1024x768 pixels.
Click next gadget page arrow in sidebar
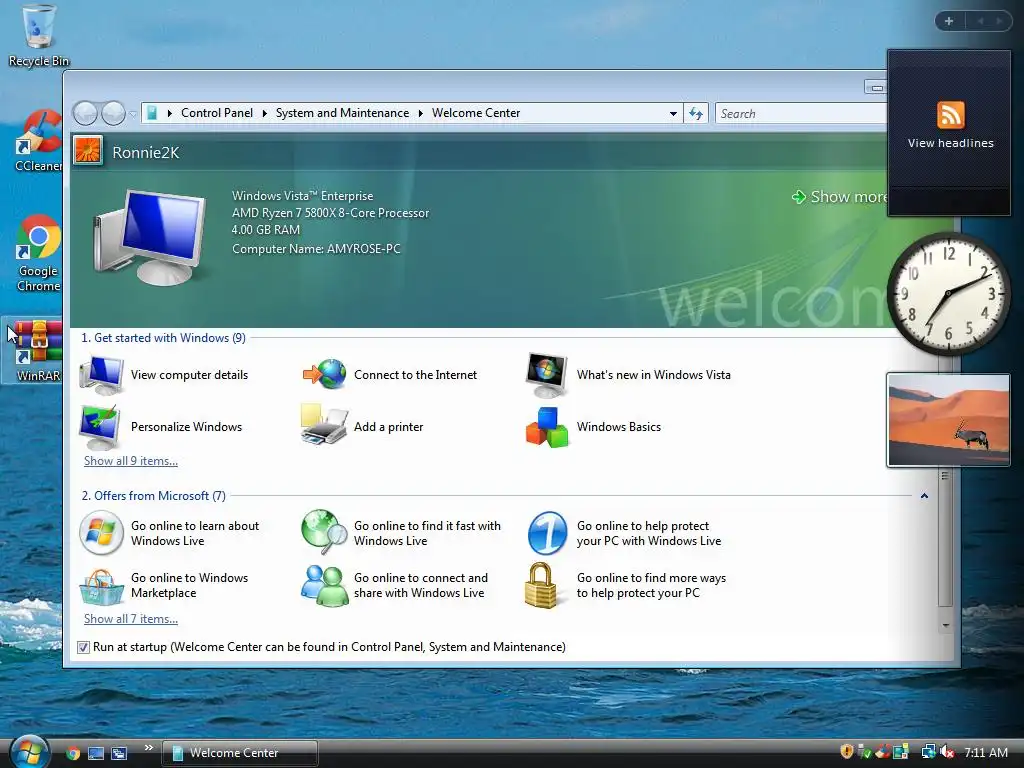coord(999,21)
